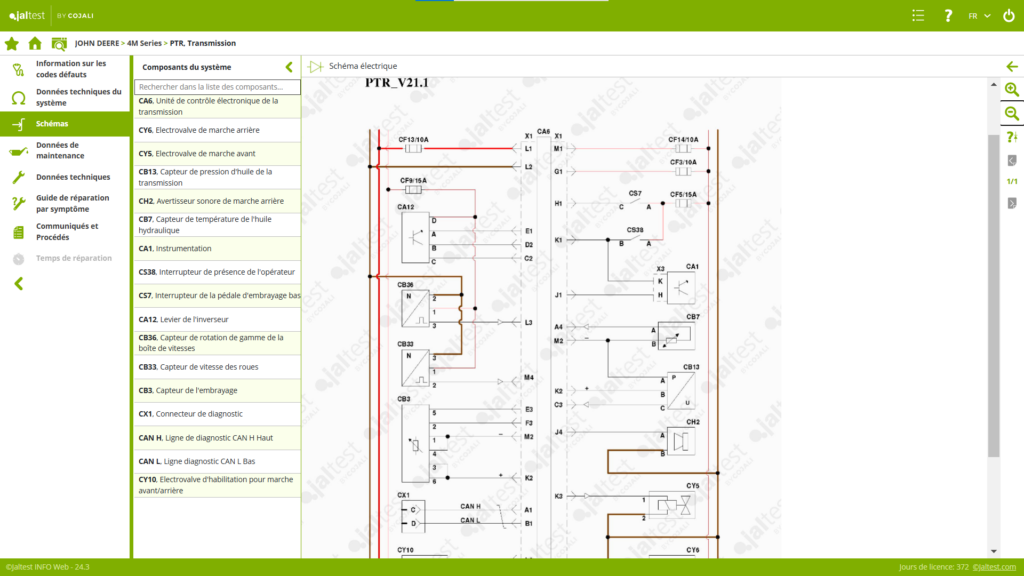
Task: Click the green back arrow at top right
Action: [1012, 67]
